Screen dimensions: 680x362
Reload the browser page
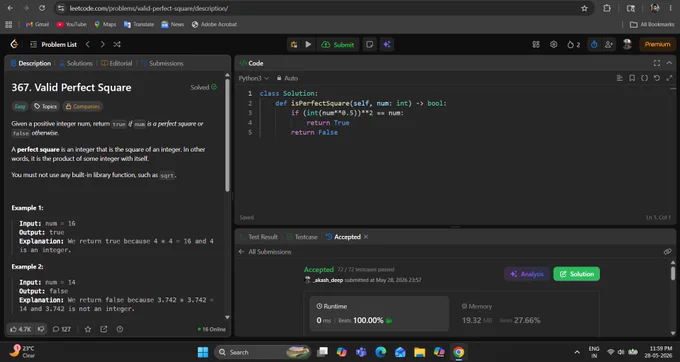[x=42, y=8]
